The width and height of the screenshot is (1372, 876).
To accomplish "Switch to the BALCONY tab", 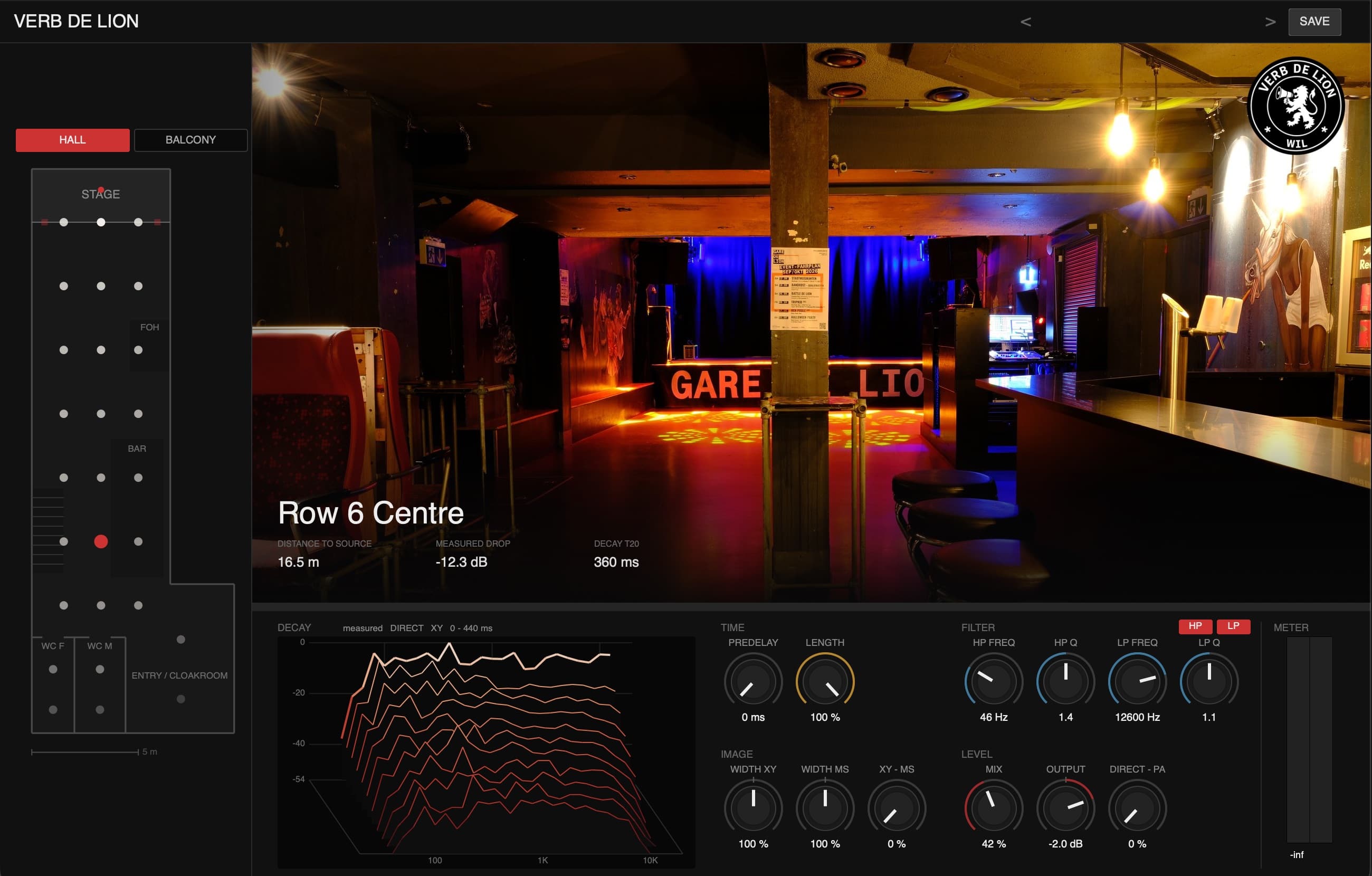I will point(190,140).
